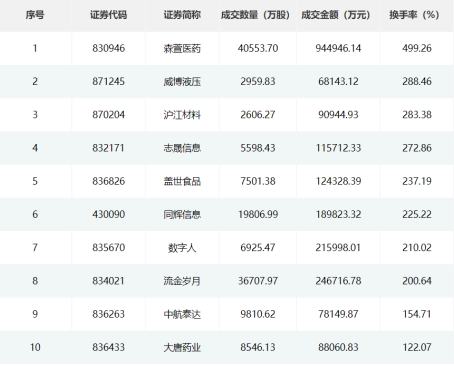Select turnover rate 499.26
The width and height of the screenshot is (454, 366).
(417, 48)
